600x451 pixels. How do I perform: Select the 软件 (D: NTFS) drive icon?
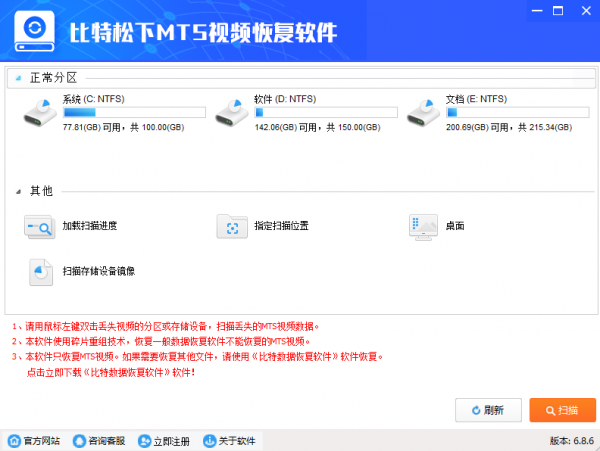[x=232, y=113]
